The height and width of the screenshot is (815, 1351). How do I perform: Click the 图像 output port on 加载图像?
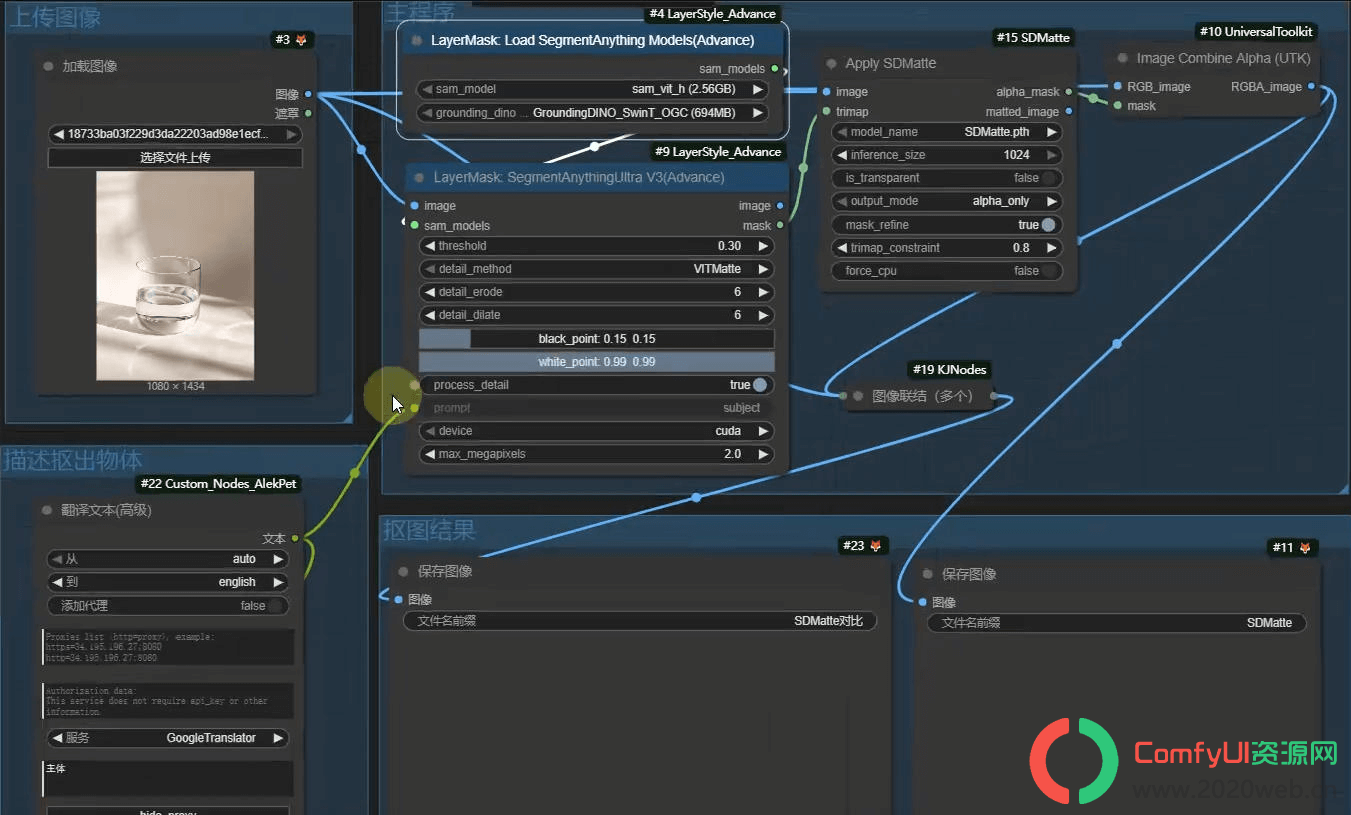point(308,94)
